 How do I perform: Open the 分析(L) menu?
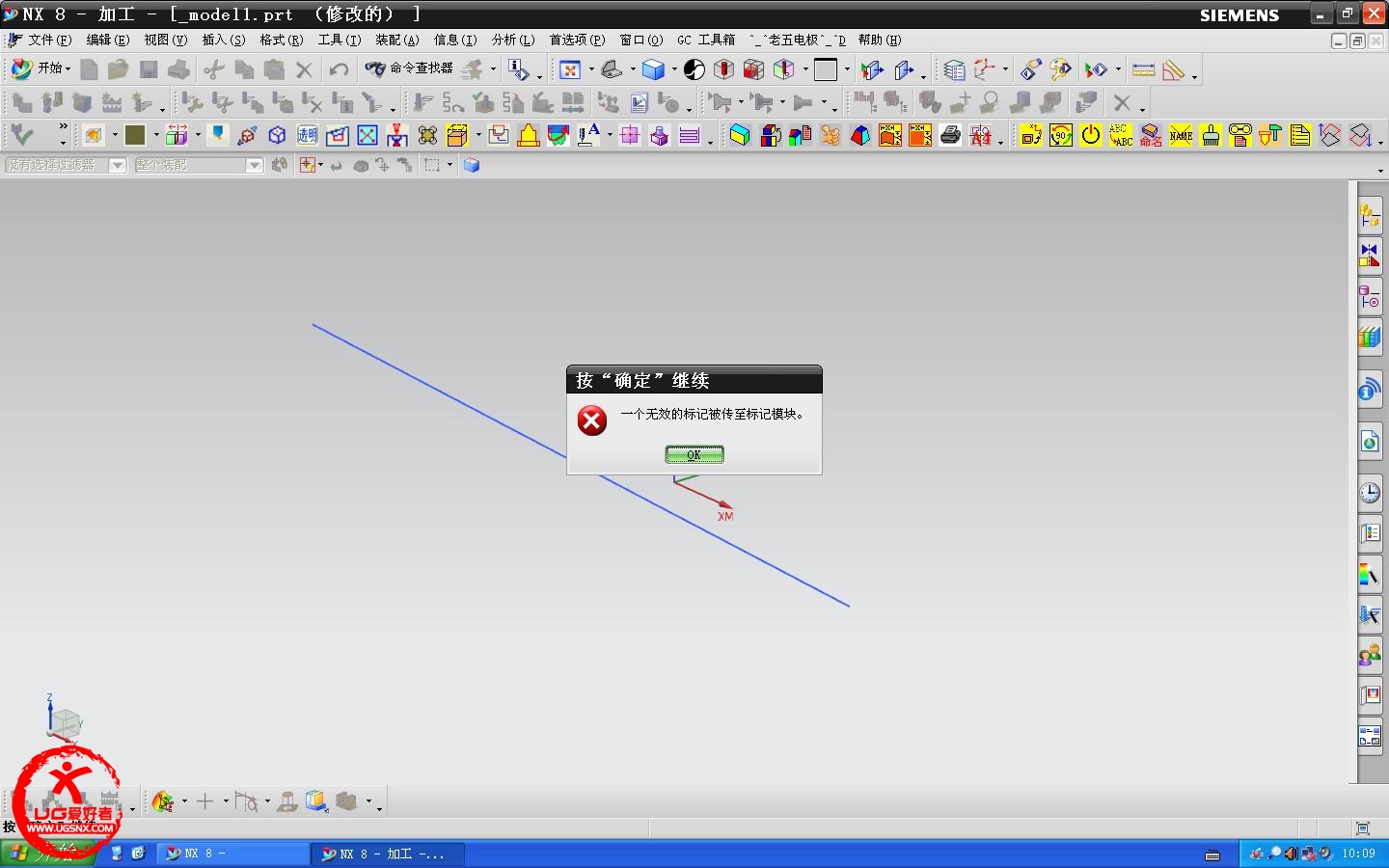[x=512, y=40]
